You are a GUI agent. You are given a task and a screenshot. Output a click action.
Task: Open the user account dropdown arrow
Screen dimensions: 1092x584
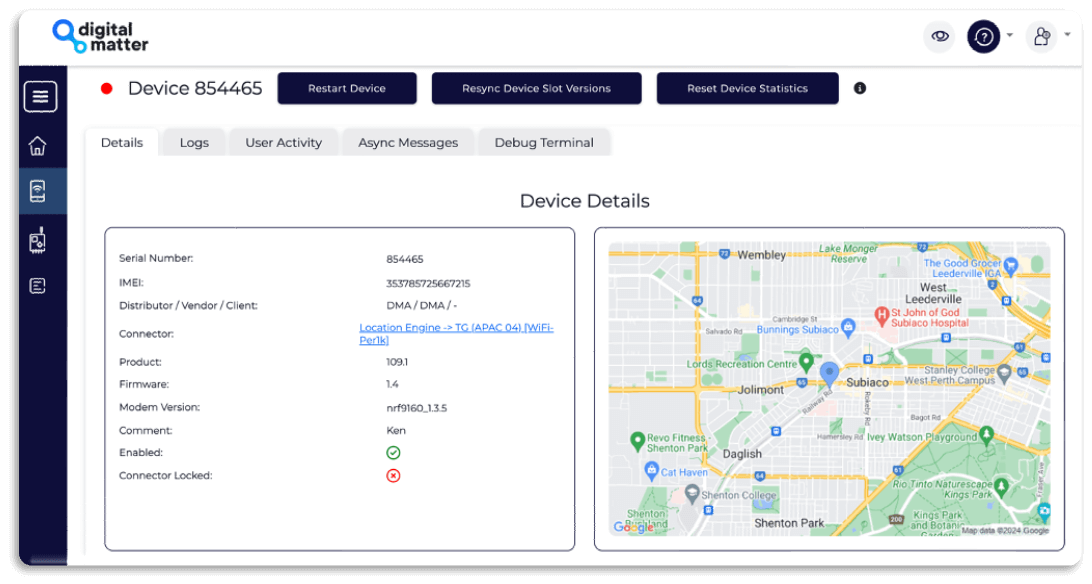pyautogui.click(x=1066, y=34)
